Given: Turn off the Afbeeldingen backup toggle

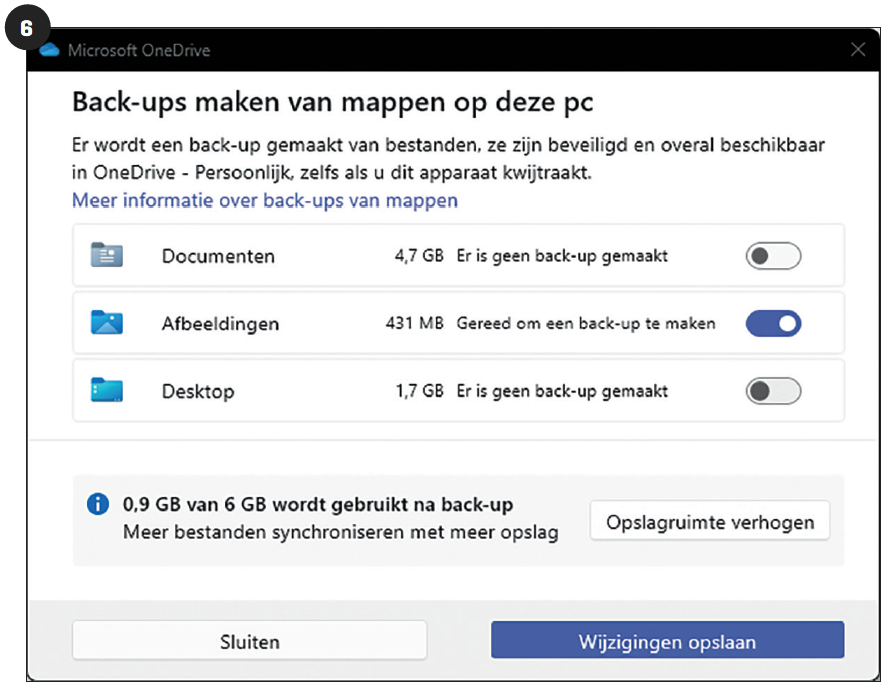Looking at the screenshot, I should pos(773,323).
